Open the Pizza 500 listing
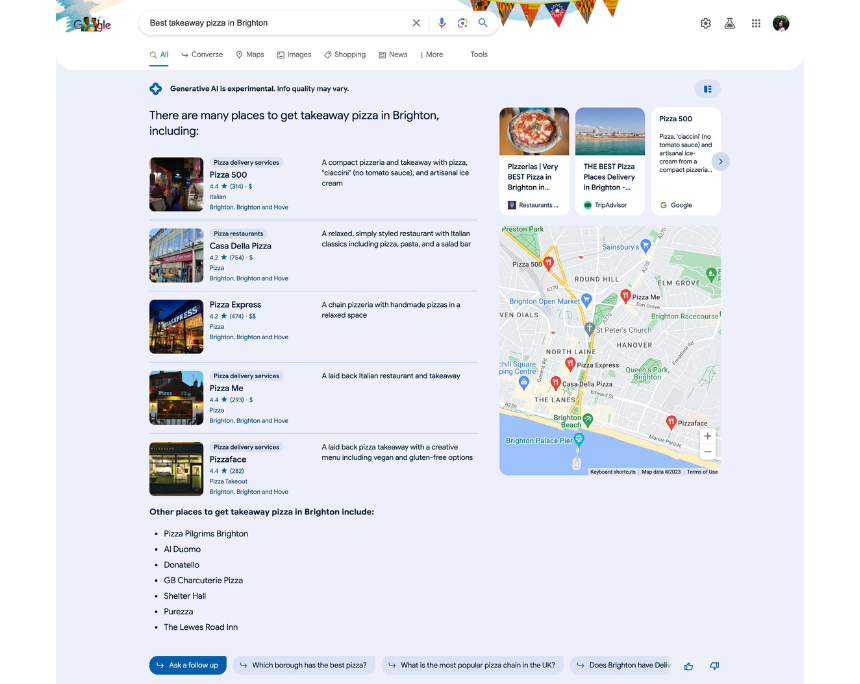Screen dimensions: 860x684 [228, 175]
